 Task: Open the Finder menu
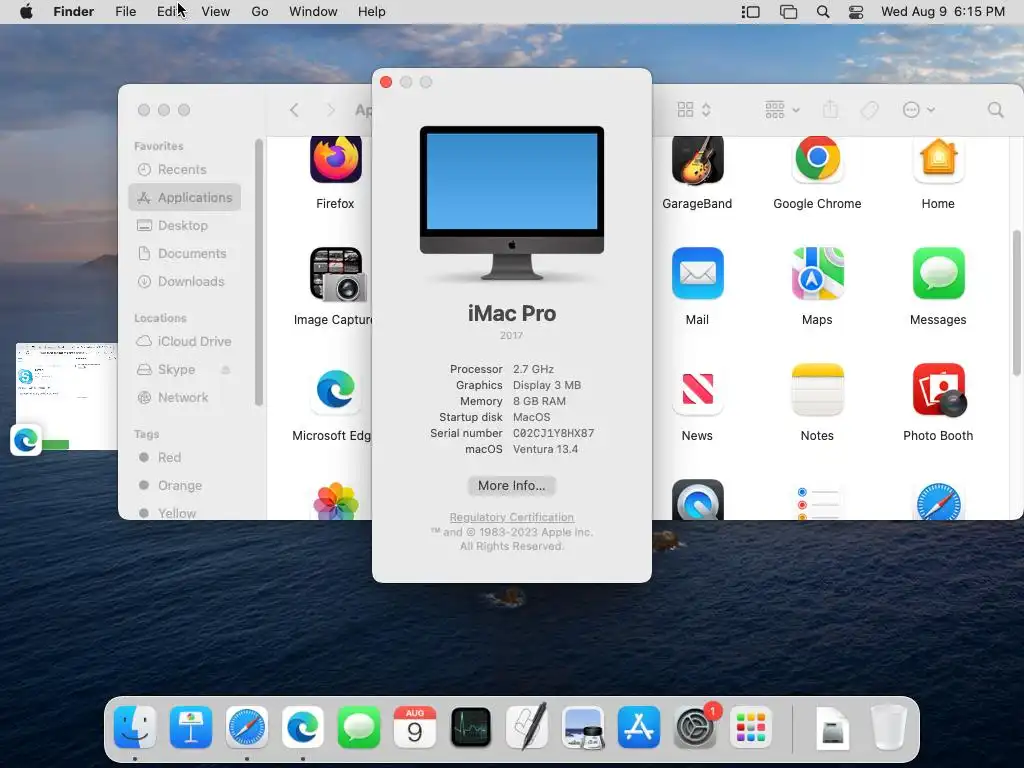coord(74,12)
